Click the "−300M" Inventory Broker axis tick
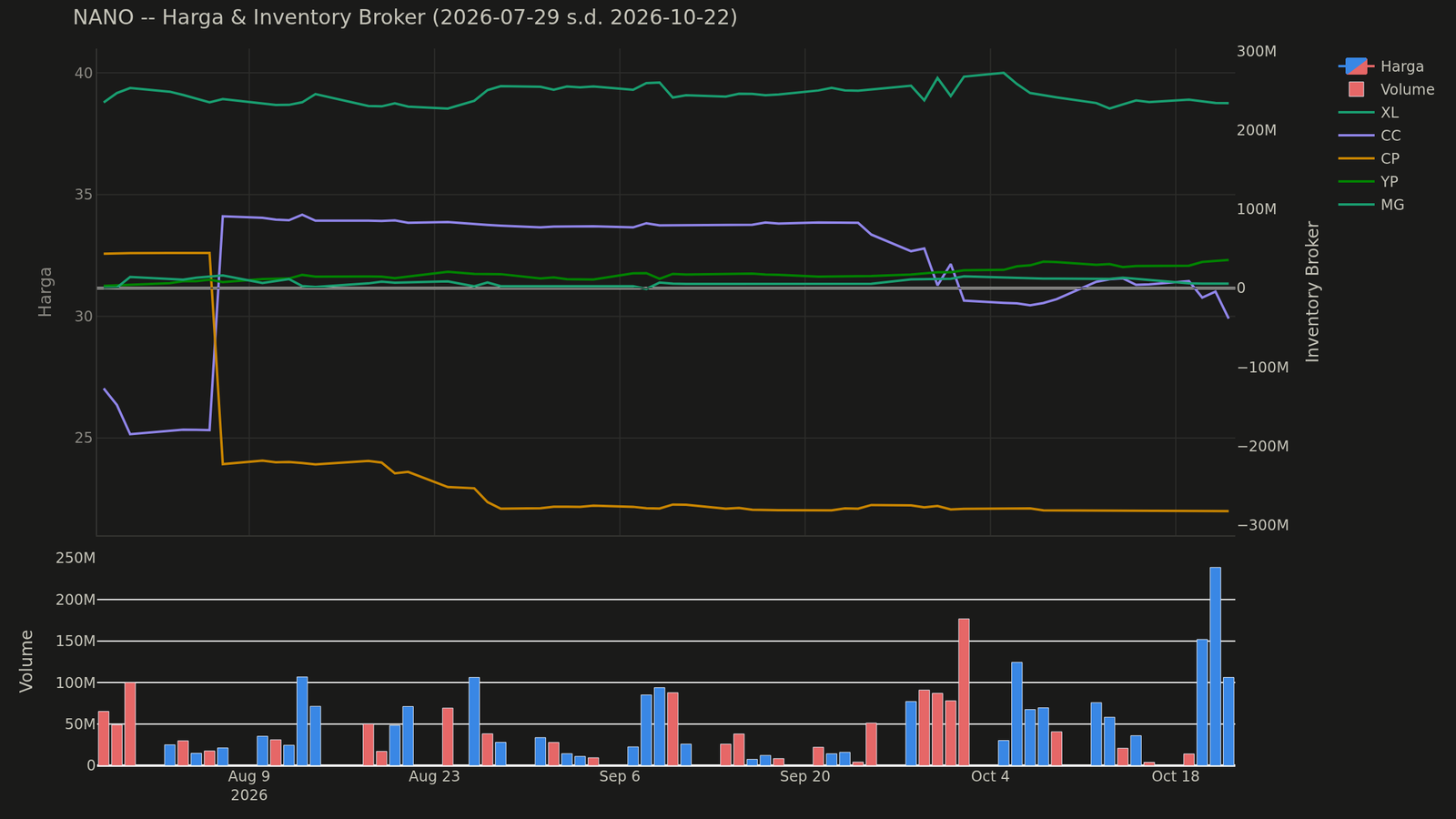 [1263, 525]
